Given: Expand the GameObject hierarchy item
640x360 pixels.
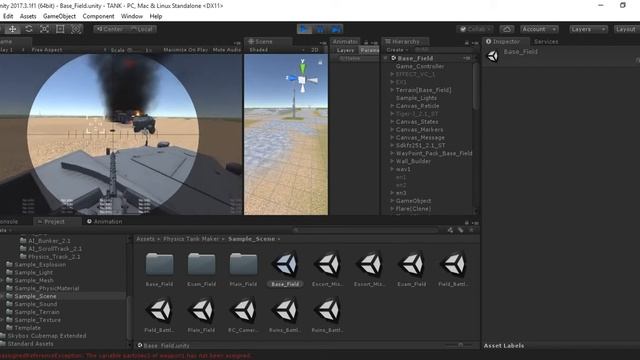Looking at the screenshot, I should [392, 201].
